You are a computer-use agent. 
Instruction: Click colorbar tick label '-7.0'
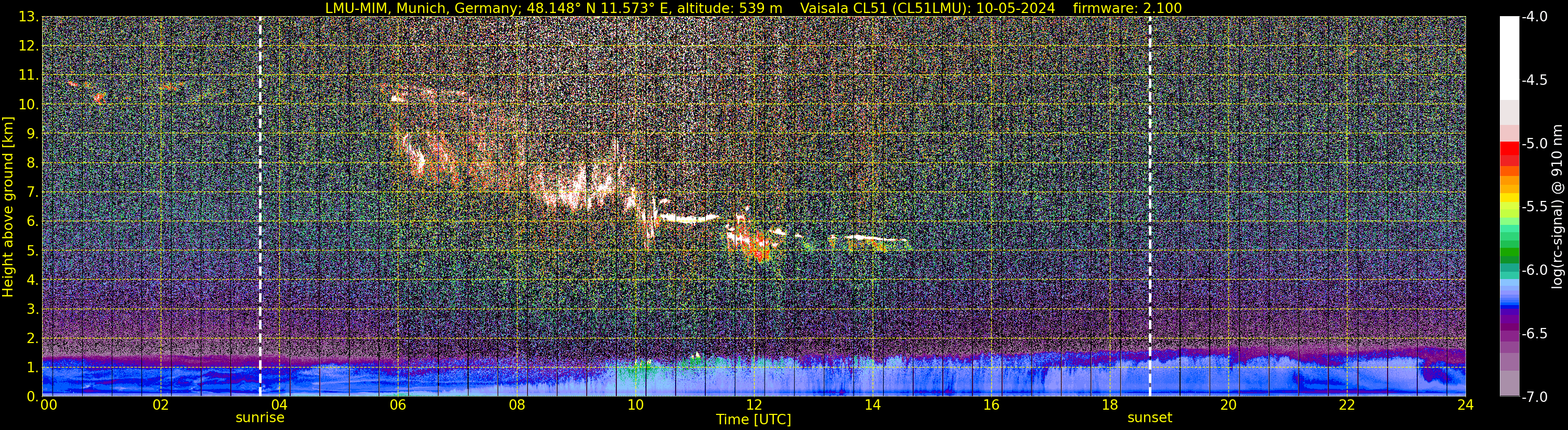coord(1535,397)
